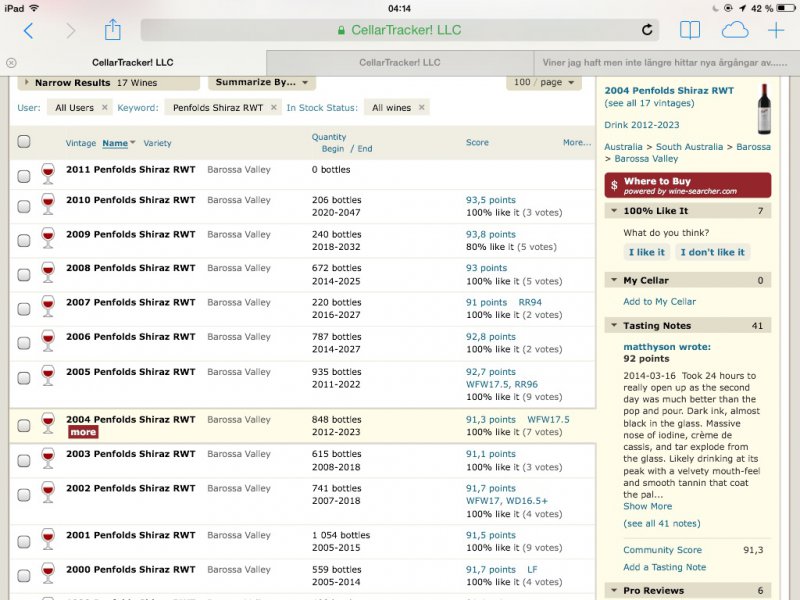Image resolution: width=800 pixels, height=600 pixels.
Task: Check the 2011 Penfolds Shiraz RWT box
Action: 24,176
